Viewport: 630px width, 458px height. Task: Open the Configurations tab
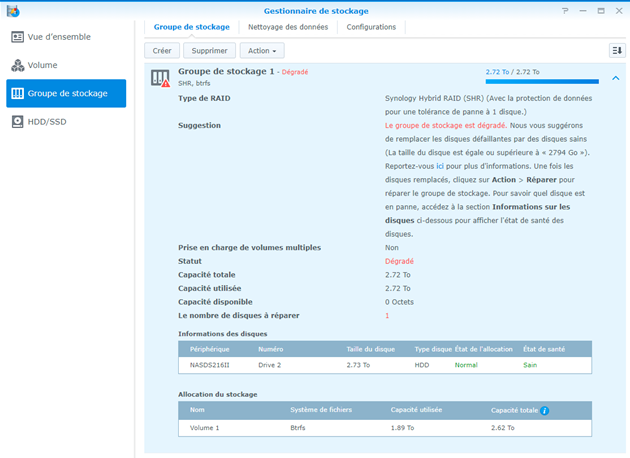coord(371,27)
